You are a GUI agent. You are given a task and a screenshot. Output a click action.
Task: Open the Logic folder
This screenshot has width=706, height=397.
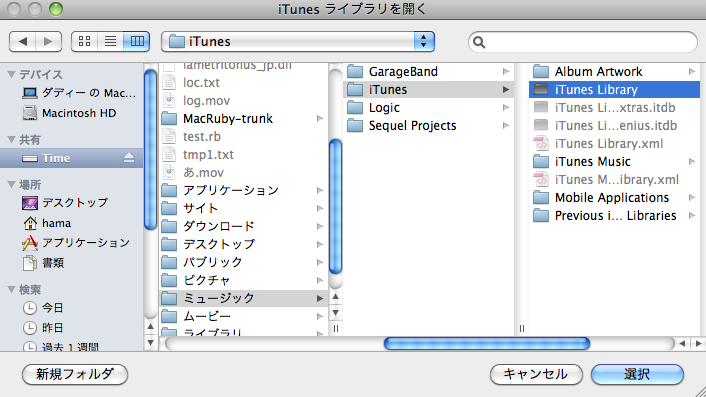point(428,108)
